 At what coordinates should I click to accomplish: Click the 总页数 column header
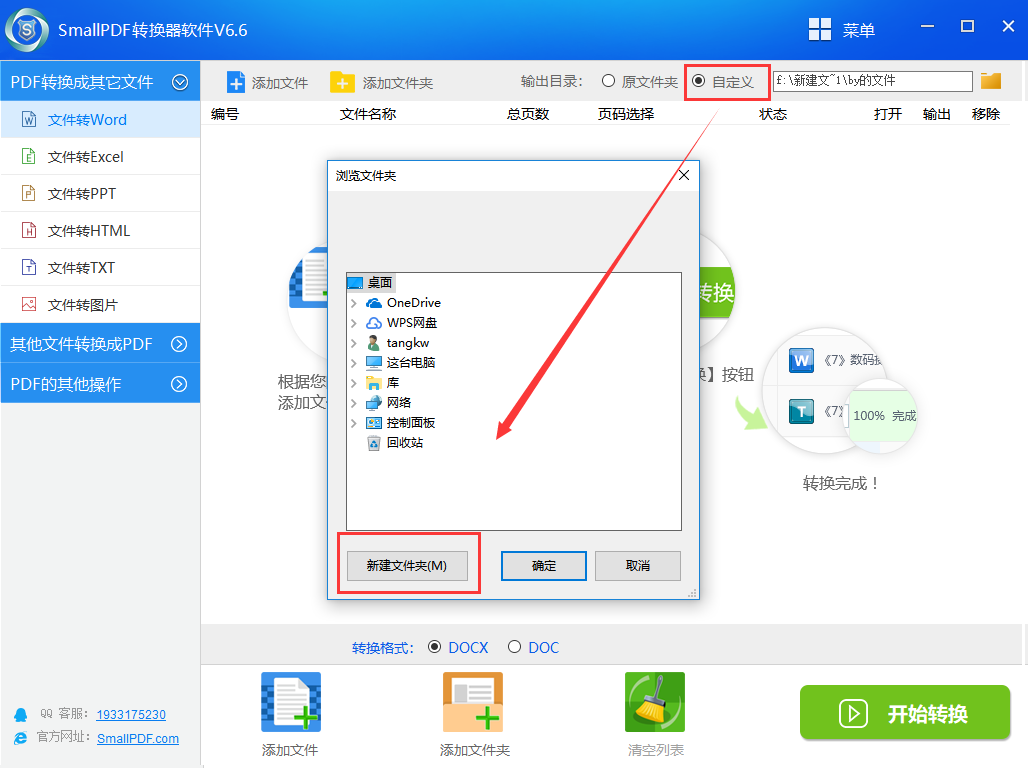point(528,113)
